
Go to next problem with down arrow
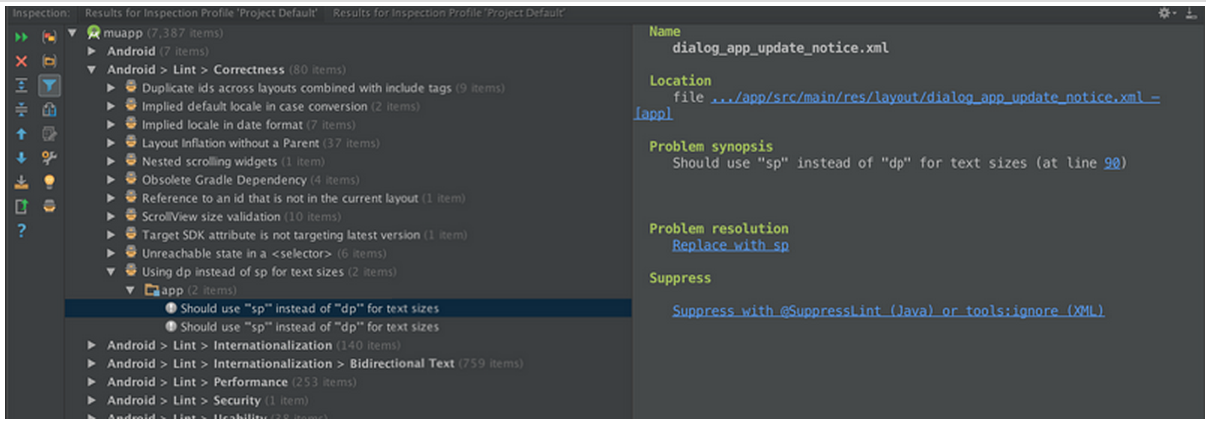pos(21,158)
